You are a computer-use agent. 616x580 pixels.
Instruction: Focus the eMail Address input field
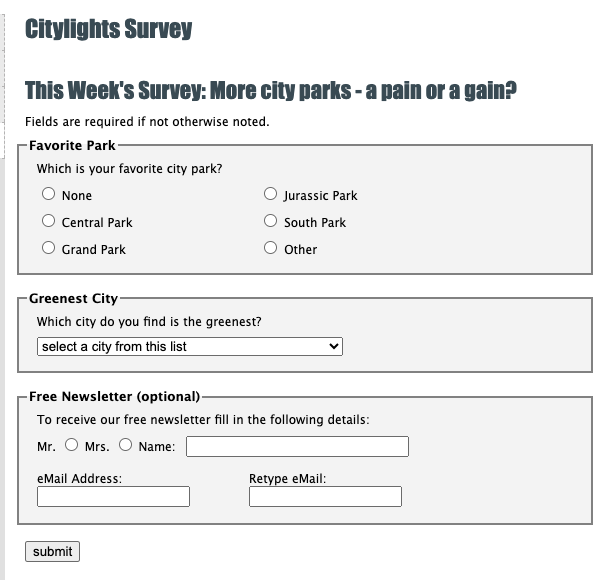click(113, 496)
